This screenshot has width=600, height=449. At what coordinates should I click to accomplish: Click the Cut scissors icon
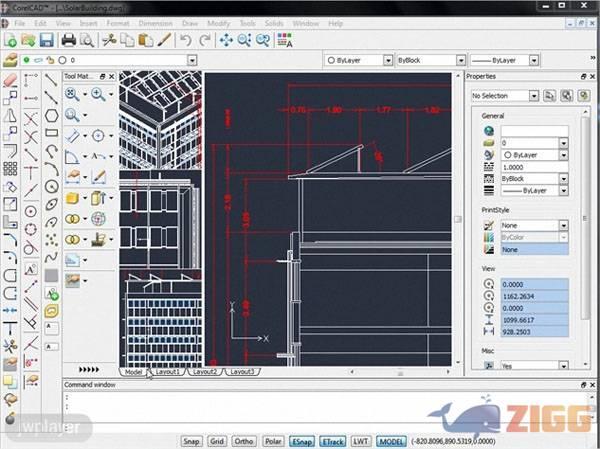109,40
